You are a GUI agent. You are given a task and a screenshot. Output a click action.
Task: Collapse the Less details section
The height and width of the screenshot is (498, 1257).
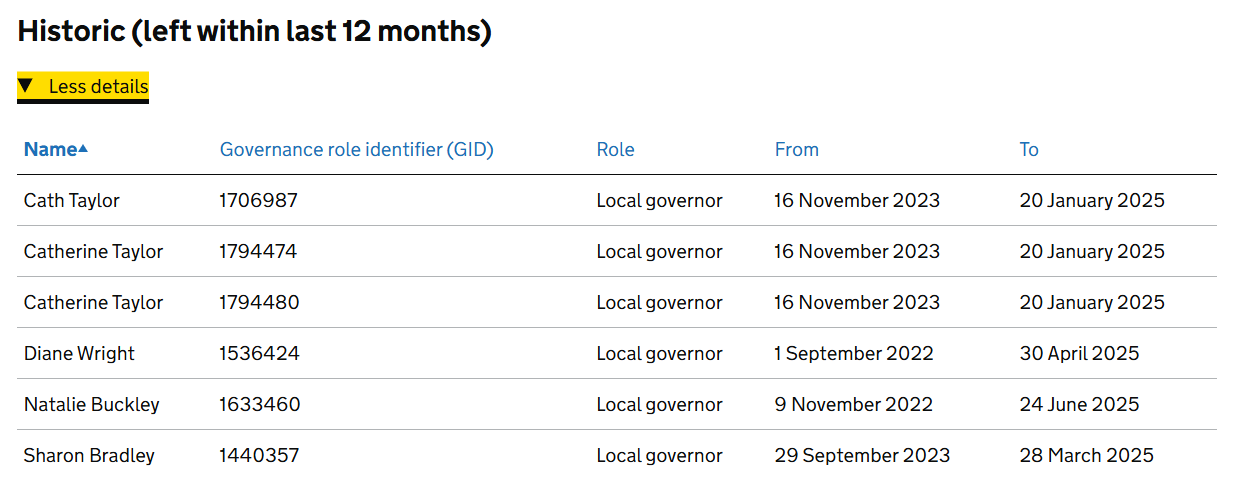(83, 87)
